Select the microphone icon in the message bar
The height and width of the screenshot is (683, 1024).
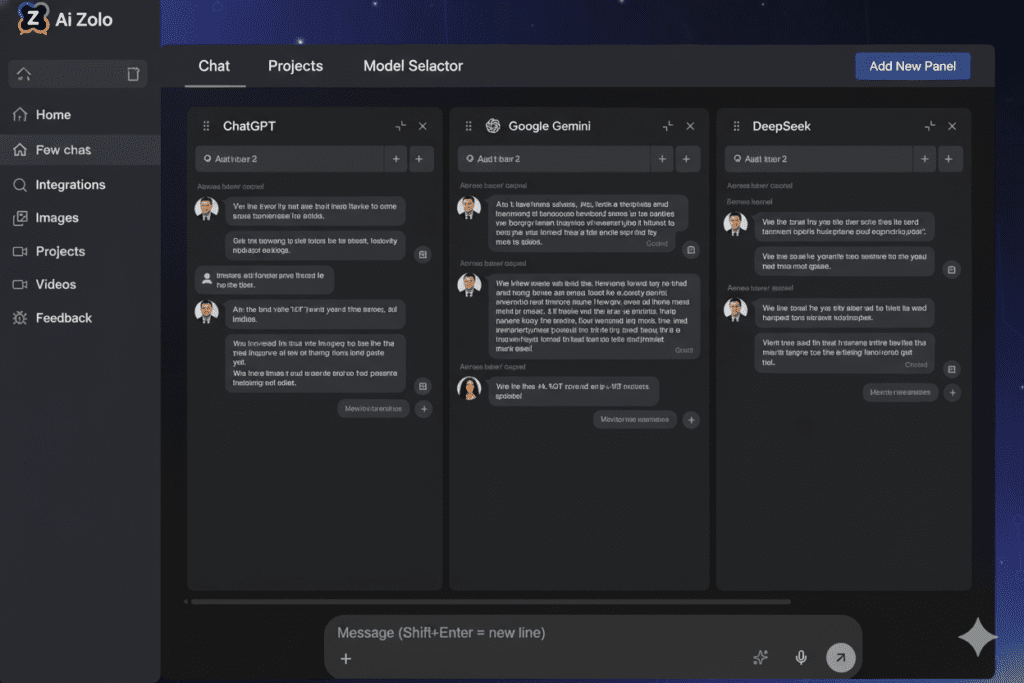pos(800,657)
